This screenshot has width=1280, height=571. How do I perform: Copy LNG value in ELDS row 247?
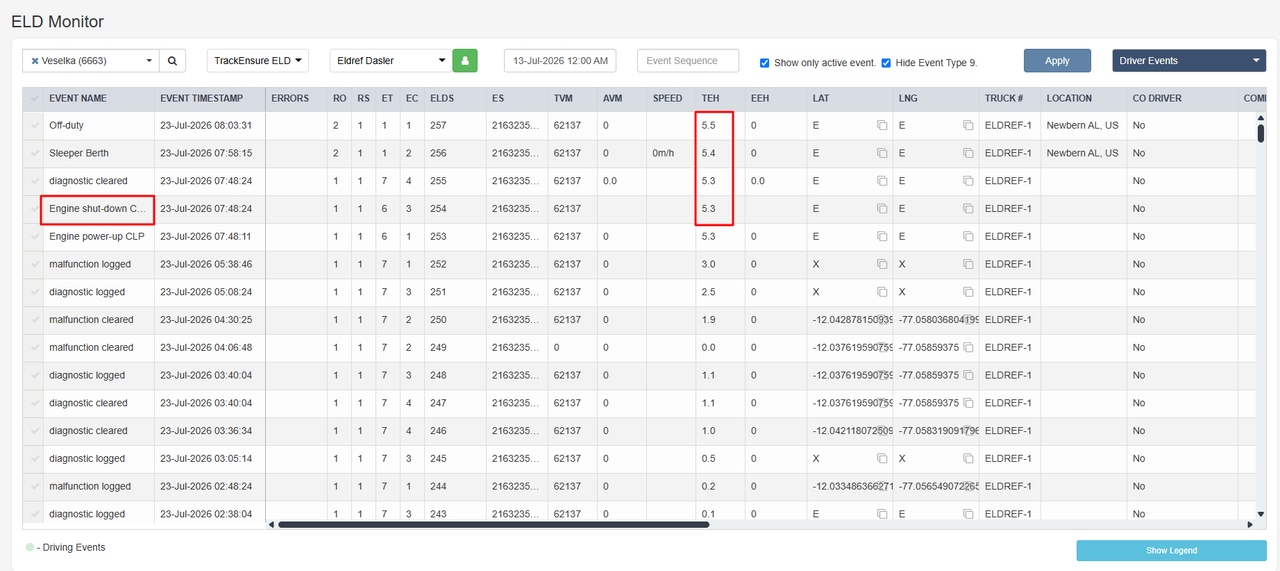pyautogui.click(x=968, y=403)
